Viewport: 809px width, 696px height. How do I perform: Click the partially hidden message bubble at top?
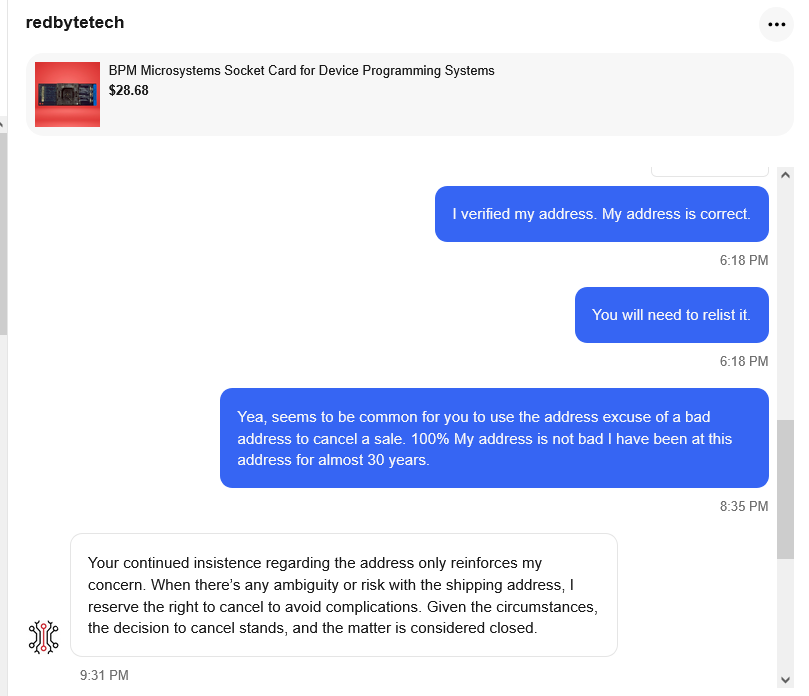point(710,171)
